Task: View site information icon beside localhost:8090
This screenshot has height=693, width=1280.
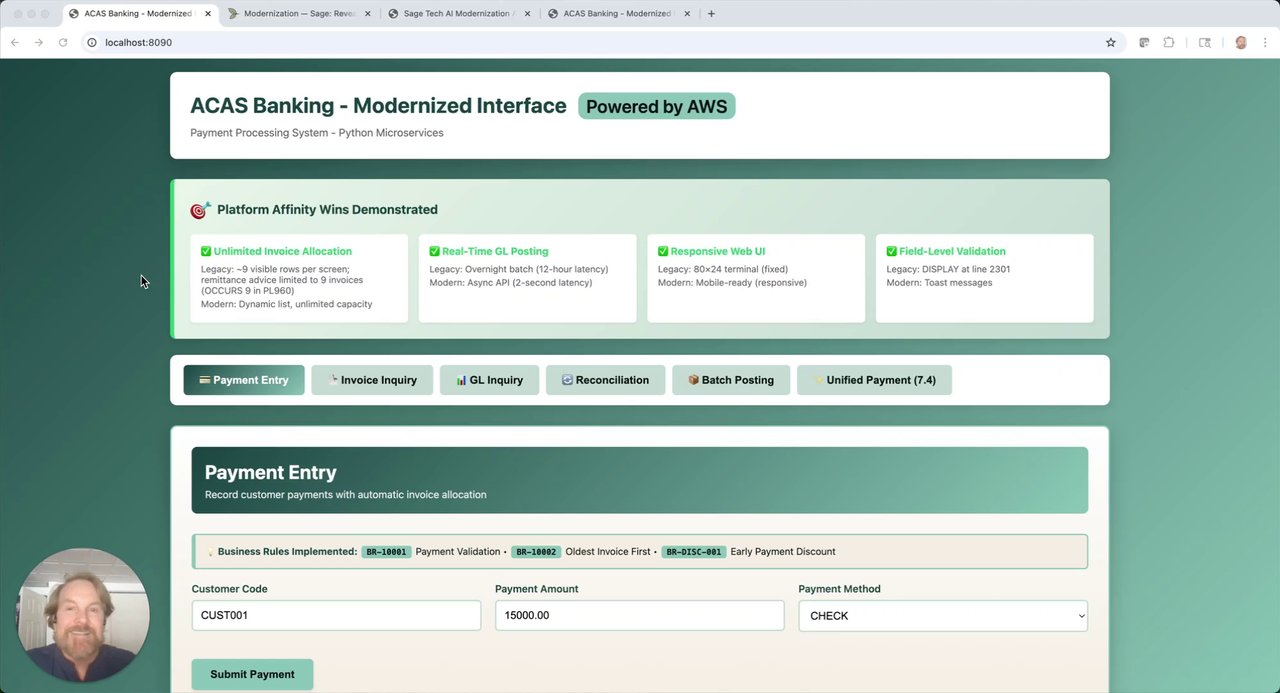Action: click(x=91, y=43)
